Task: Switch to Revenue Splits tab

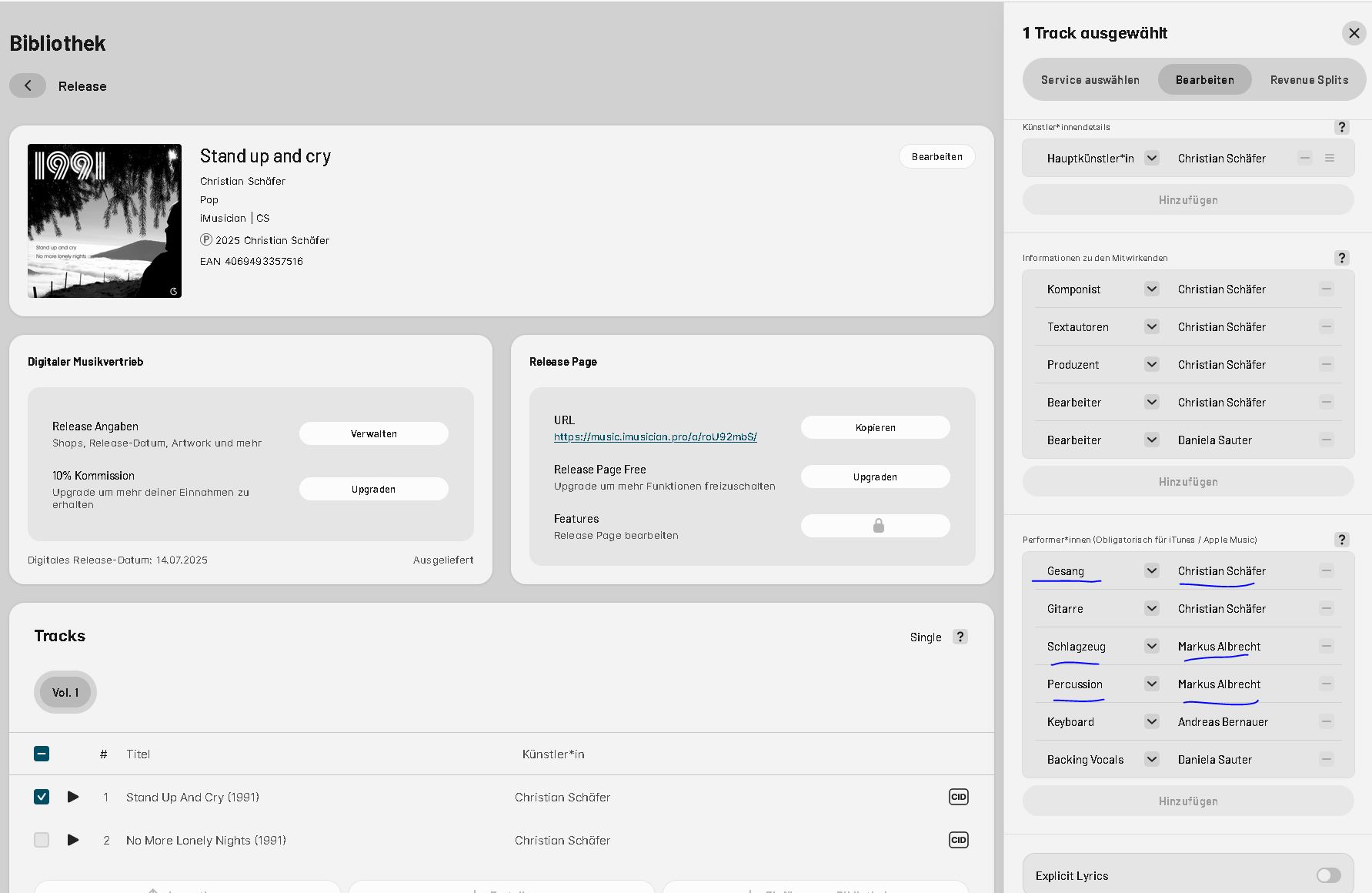Action: click(1309, 80)
